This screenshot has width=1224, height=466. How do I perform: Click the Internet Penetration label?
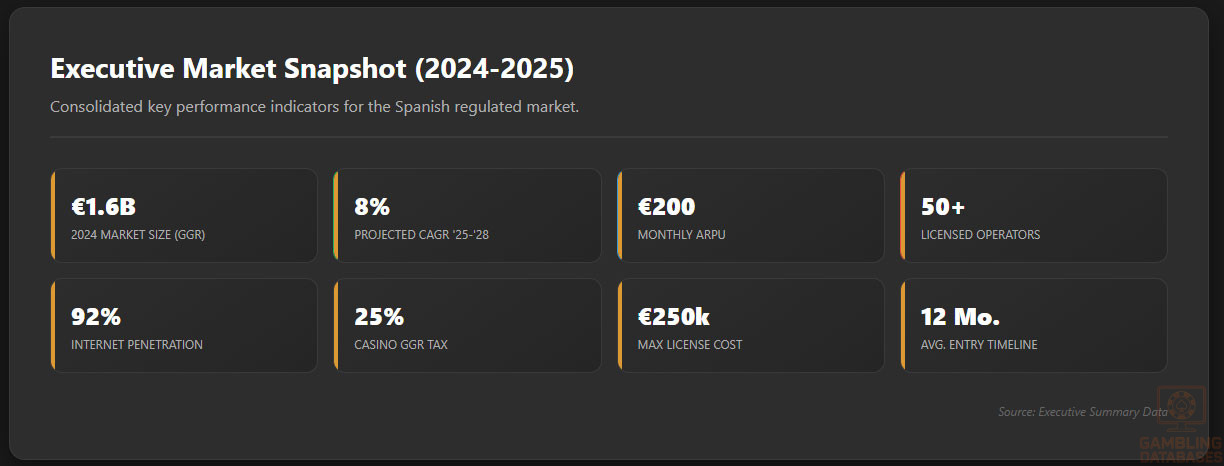coord(137,345)
